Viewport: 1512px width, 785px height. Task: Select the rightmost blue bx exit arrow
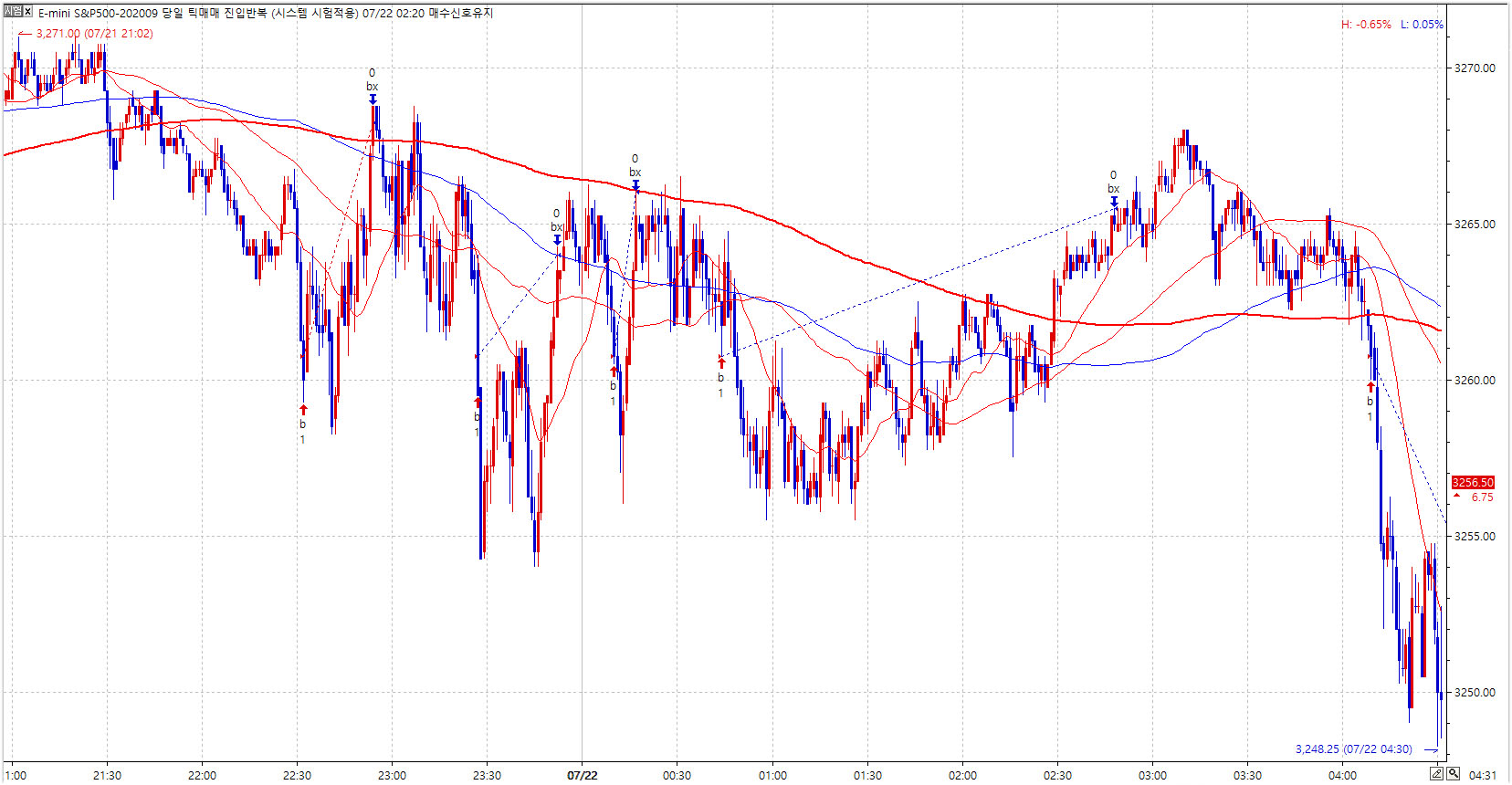(x=1114, y=202)
